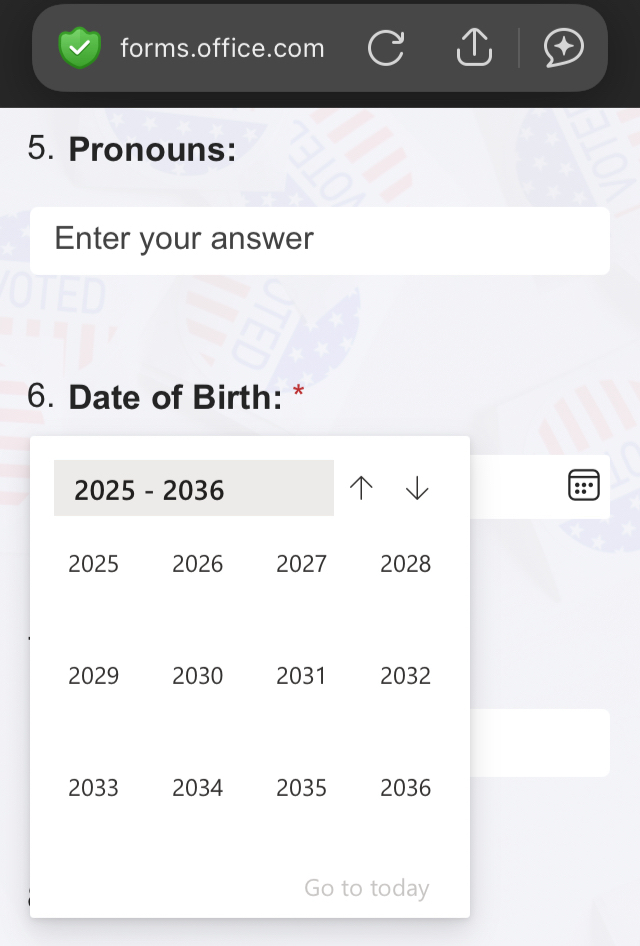Click the 2025 - 2036 range header
The width and height of the screenshot is (640, 946).
(x=193, y=489)
